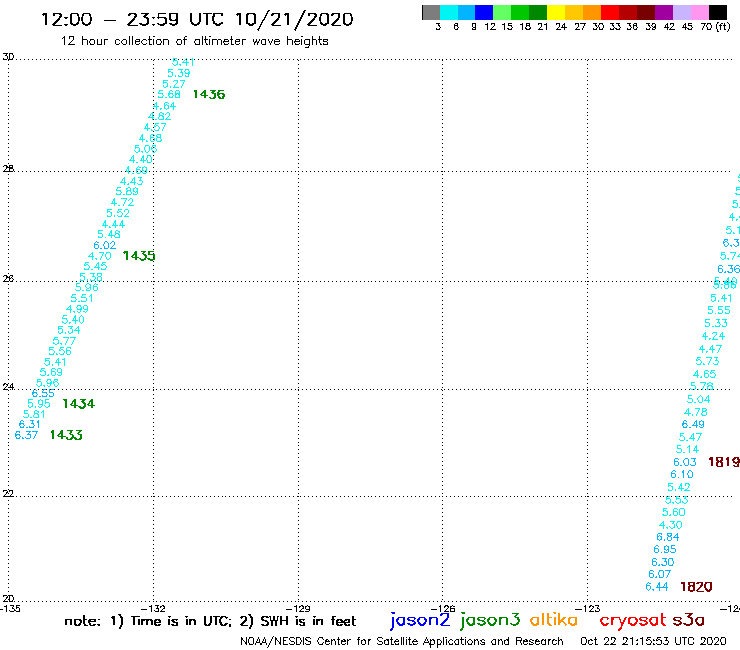The height and width of the screenshot is (650, 740).
Task: Click the '(ft)' unit label in legend
Action: point(723,26)
